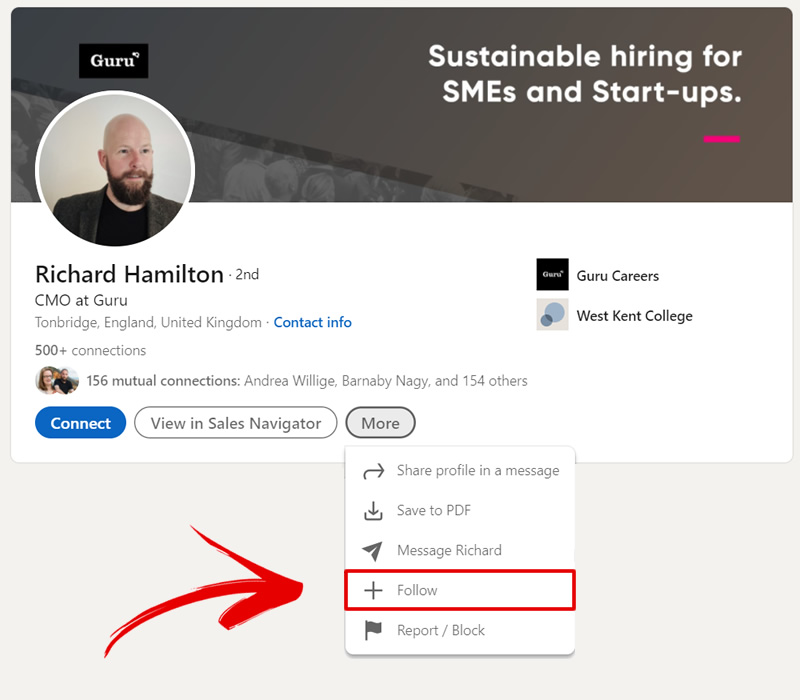800x700 pixels.
Task: Open the Contact info link
Action: 312,322
